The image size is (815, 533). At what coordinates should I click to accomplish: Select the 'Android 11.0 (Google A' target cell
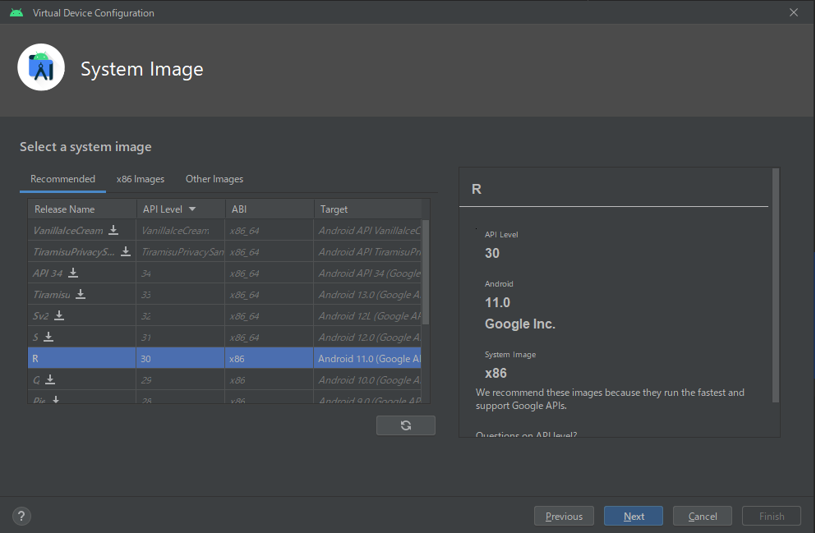coord(368,358)
